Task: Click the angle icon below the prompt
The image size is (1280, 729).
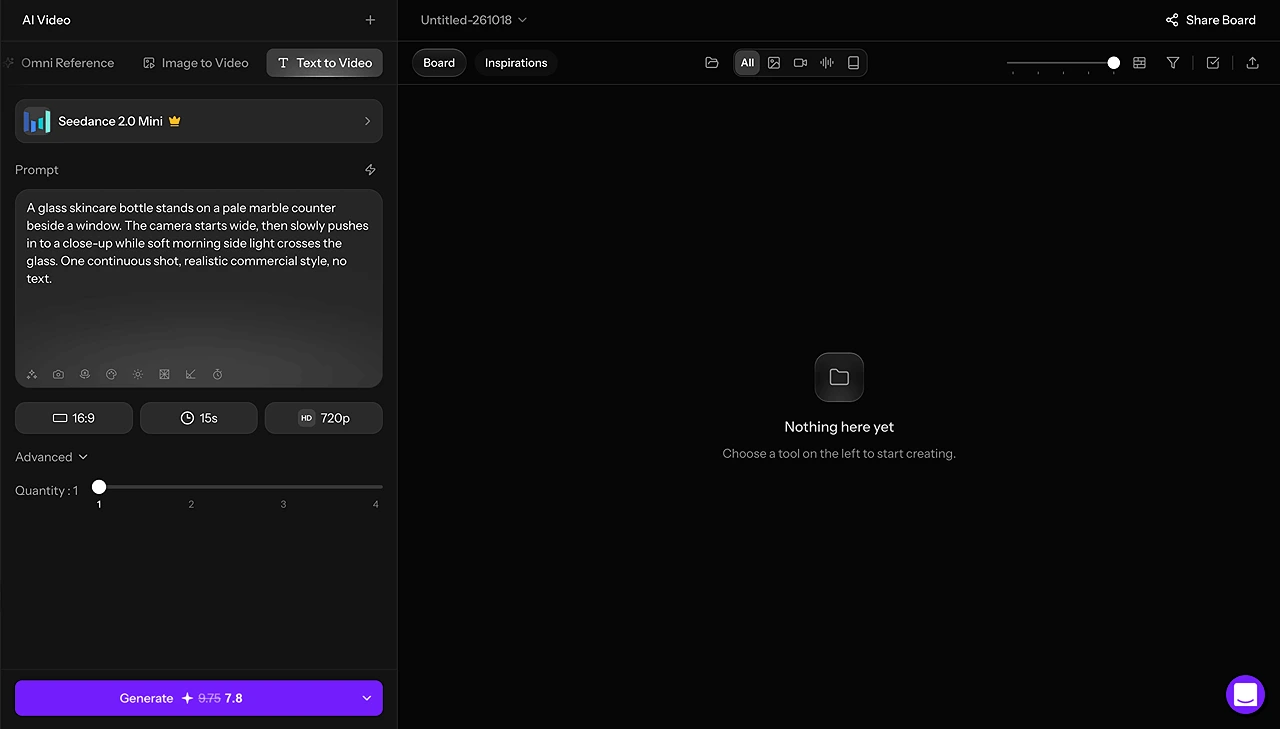Action: click(x=191, y=375)
